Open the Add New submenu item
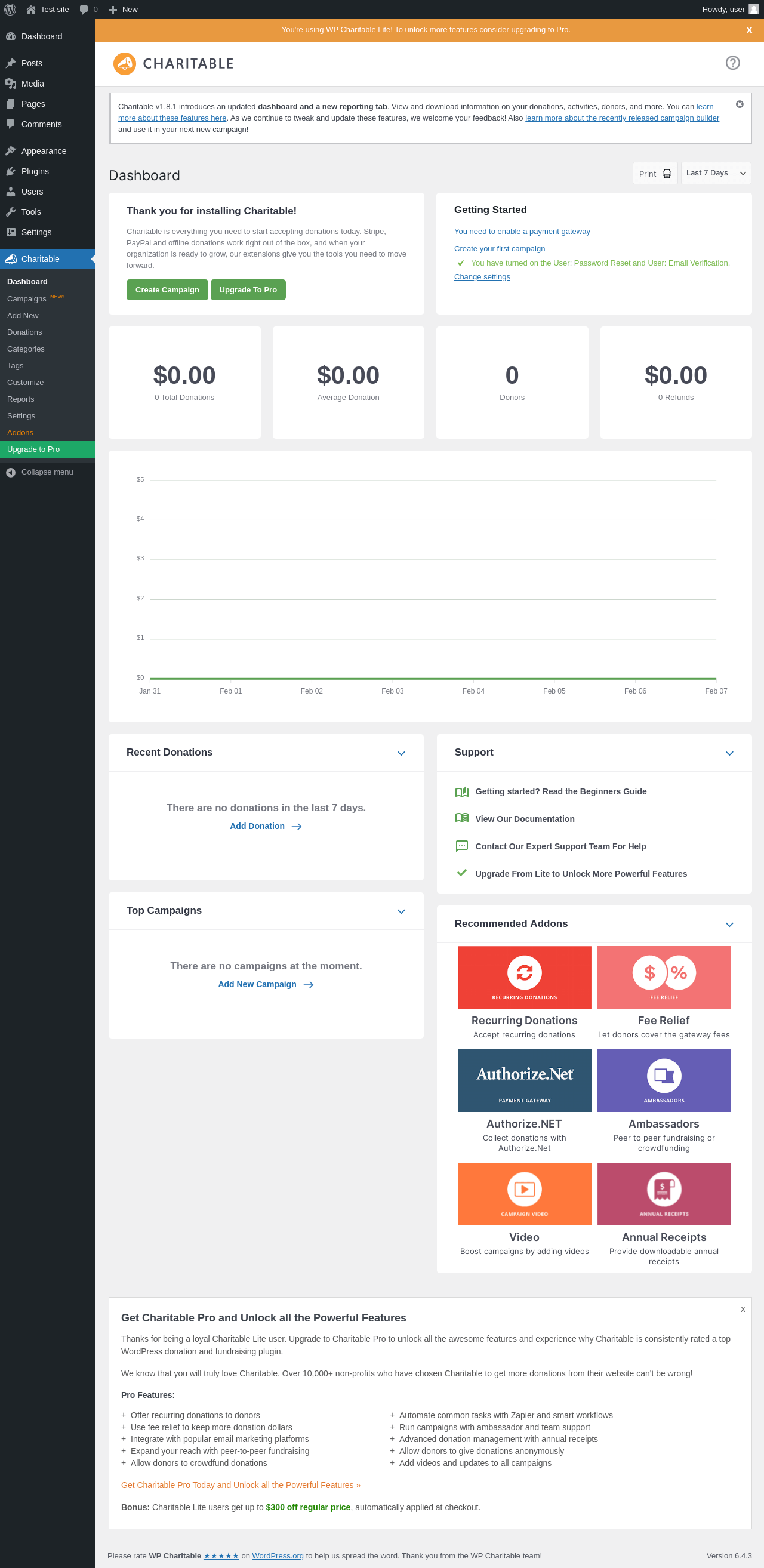 click(x=48, y=315)
